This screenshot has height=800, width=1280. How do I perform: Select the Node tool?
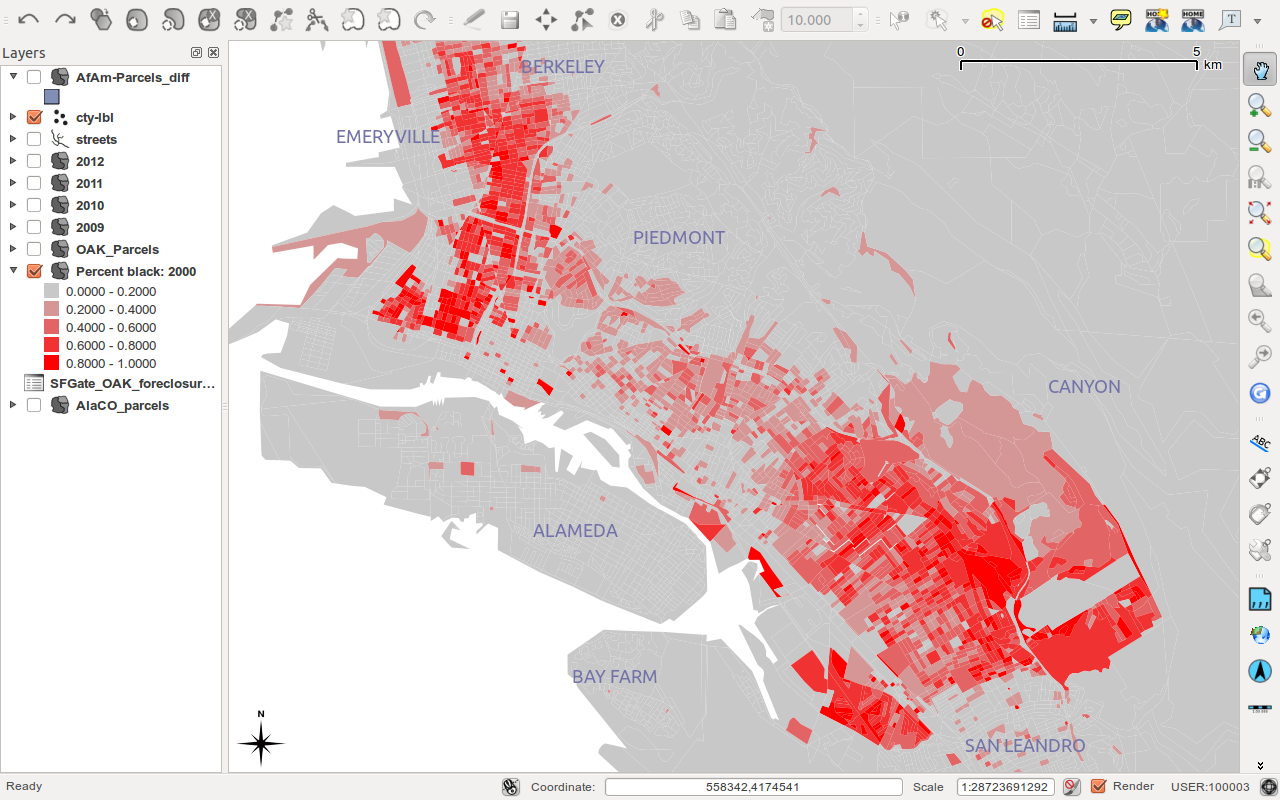pos(582,19)
